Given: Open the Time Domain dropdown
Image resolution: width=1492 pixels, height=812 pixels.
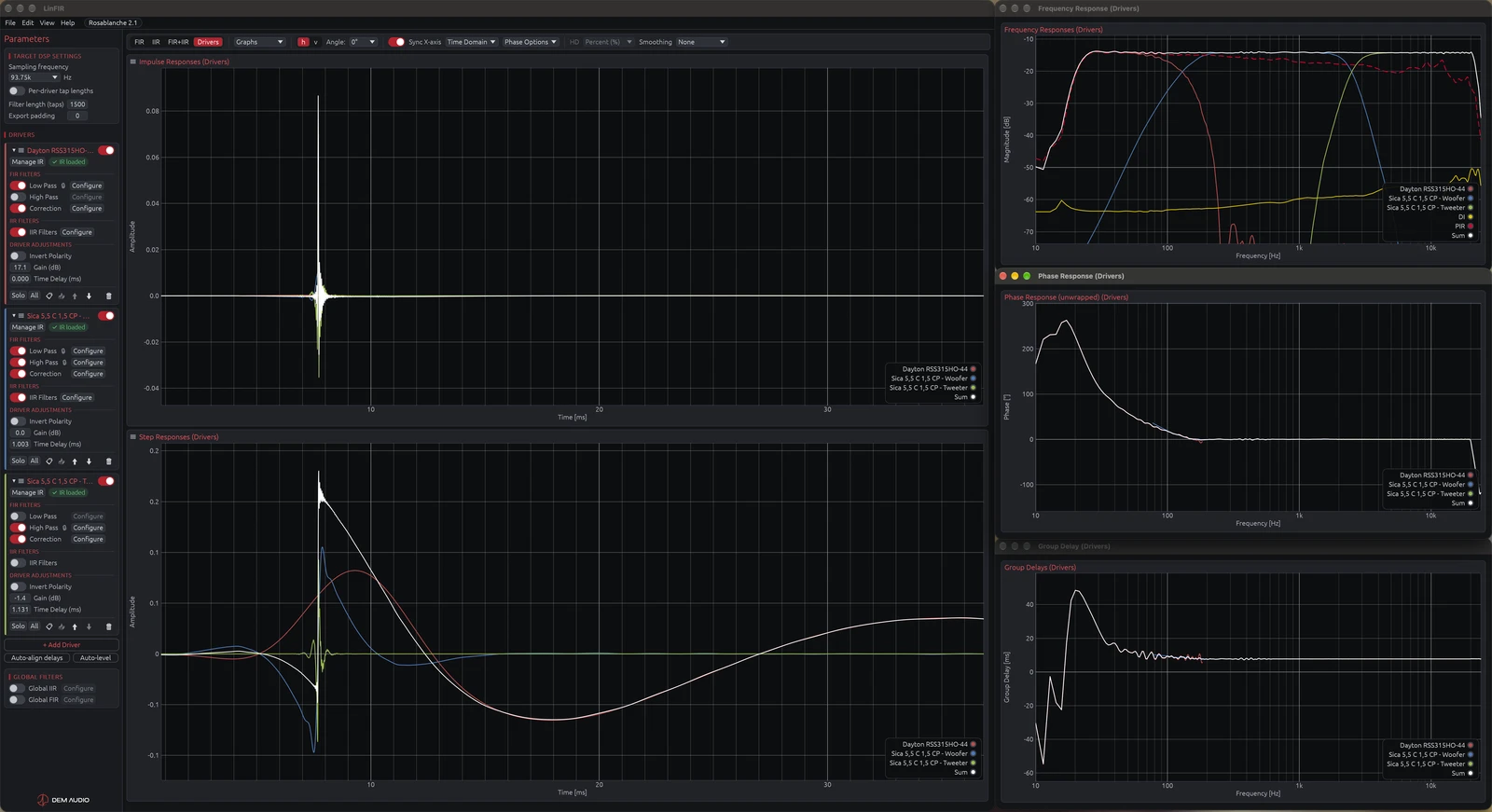Looking at the screenshot, I should pyautogui.click(x=470, y=42).
